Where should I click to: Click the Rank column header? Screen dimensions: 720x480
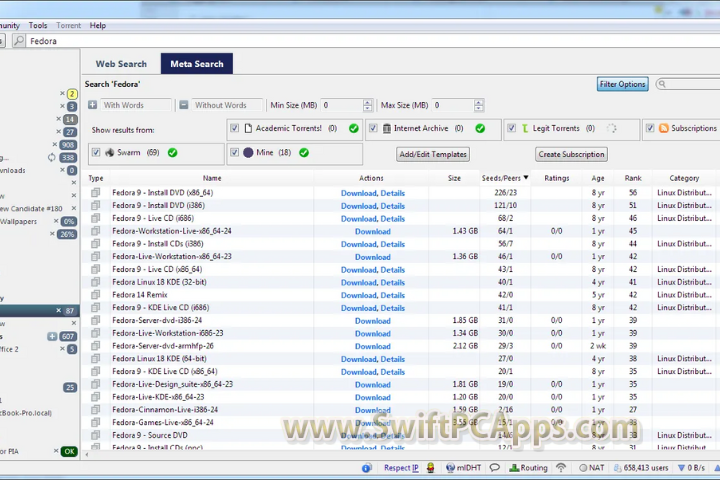(633, 178)
